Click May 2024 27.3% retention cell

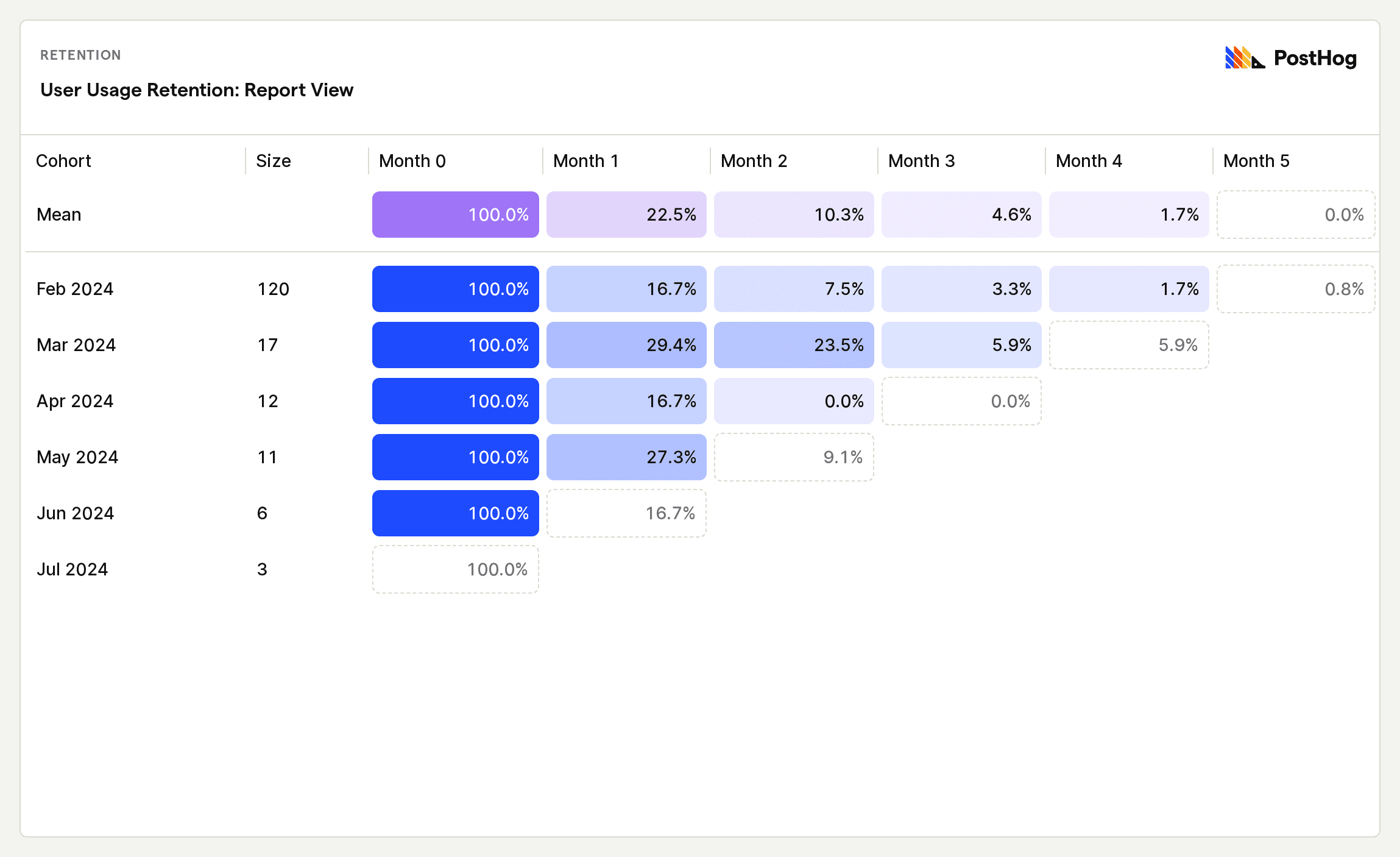point(626,457)
